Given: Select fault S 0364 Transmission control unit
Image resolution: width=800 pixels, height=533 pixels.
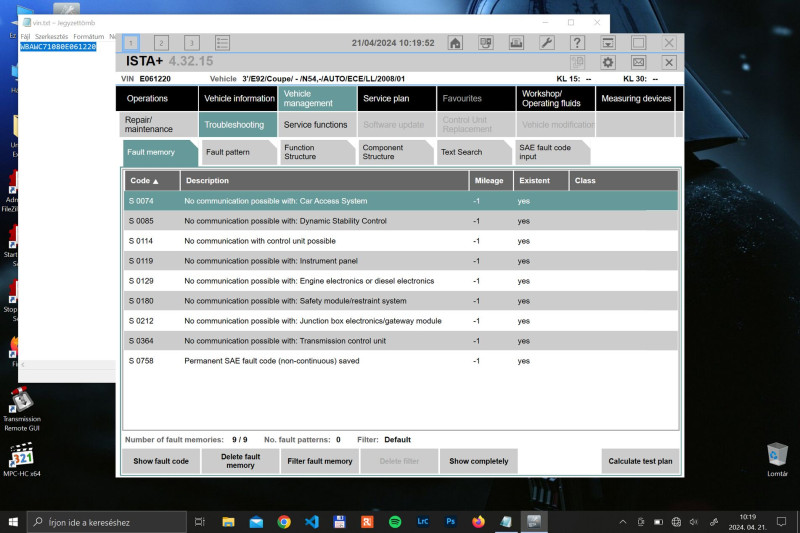Looking at the screenshot, I should [401, 341].
